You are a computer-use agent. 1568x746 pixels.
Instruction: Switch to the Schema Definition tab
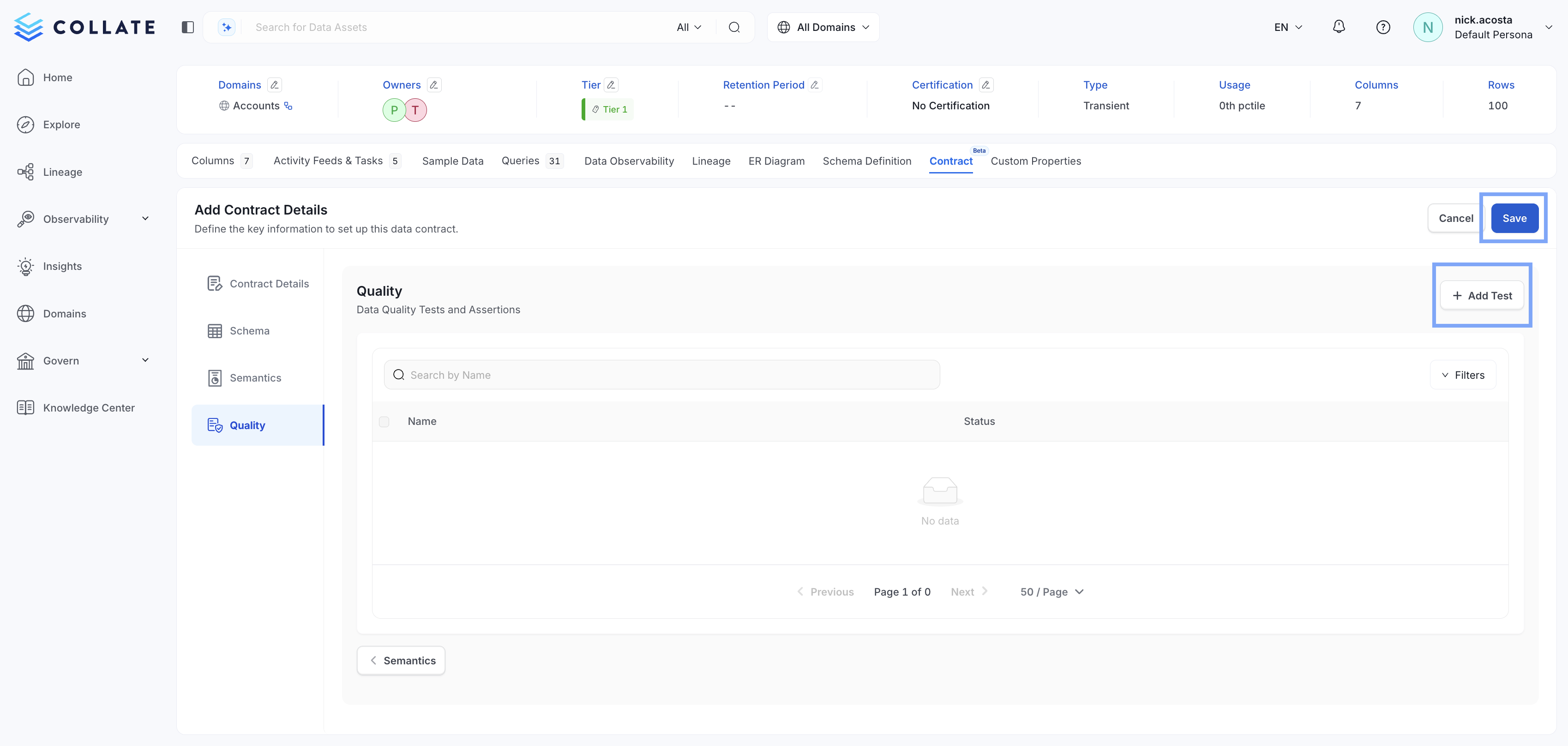867,161
